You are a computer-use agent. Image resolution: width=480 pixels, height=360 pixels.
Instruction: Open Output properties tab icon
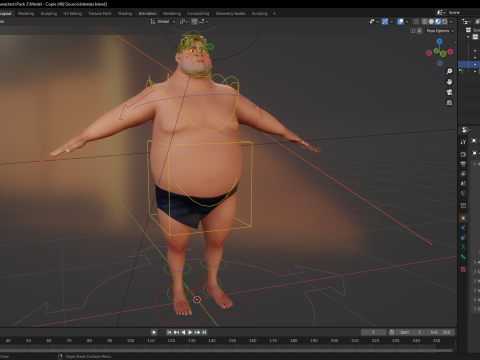(x=463, y=164)
